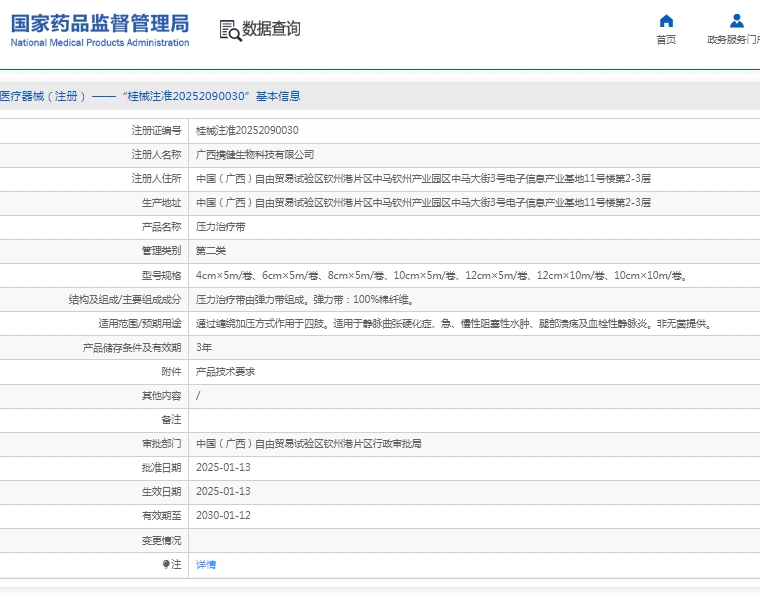Click National Medical Products Administration subtitle

100,43
